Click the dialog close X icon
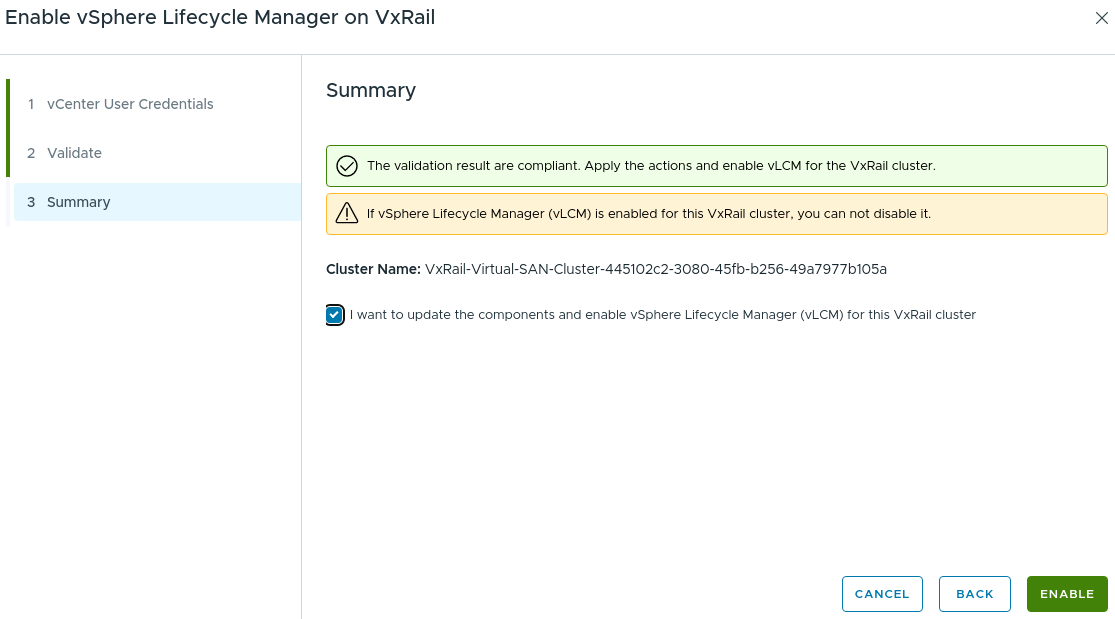 point(1102,18)
